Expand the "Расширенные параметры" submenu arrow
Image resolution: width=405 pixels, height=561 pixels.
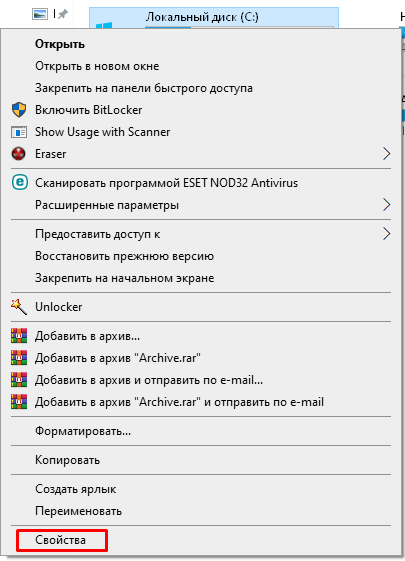[x=386, y=205]
